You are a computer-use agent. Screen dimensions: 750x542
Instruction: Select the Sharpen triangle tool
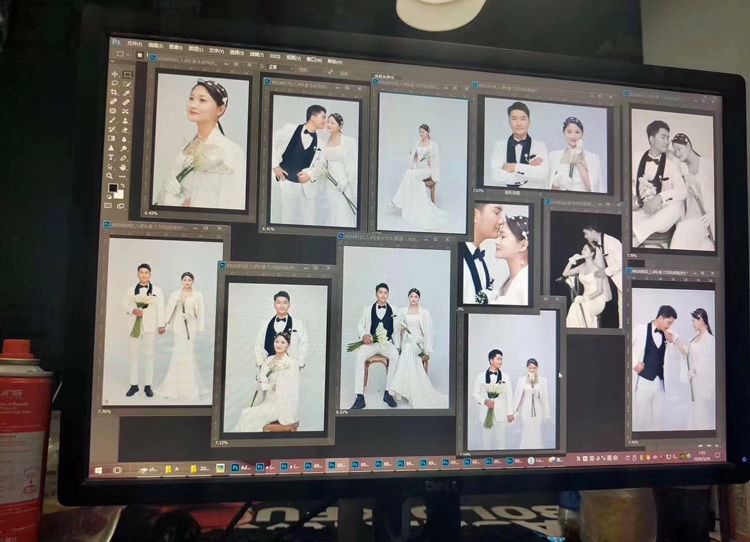(111, 147)
